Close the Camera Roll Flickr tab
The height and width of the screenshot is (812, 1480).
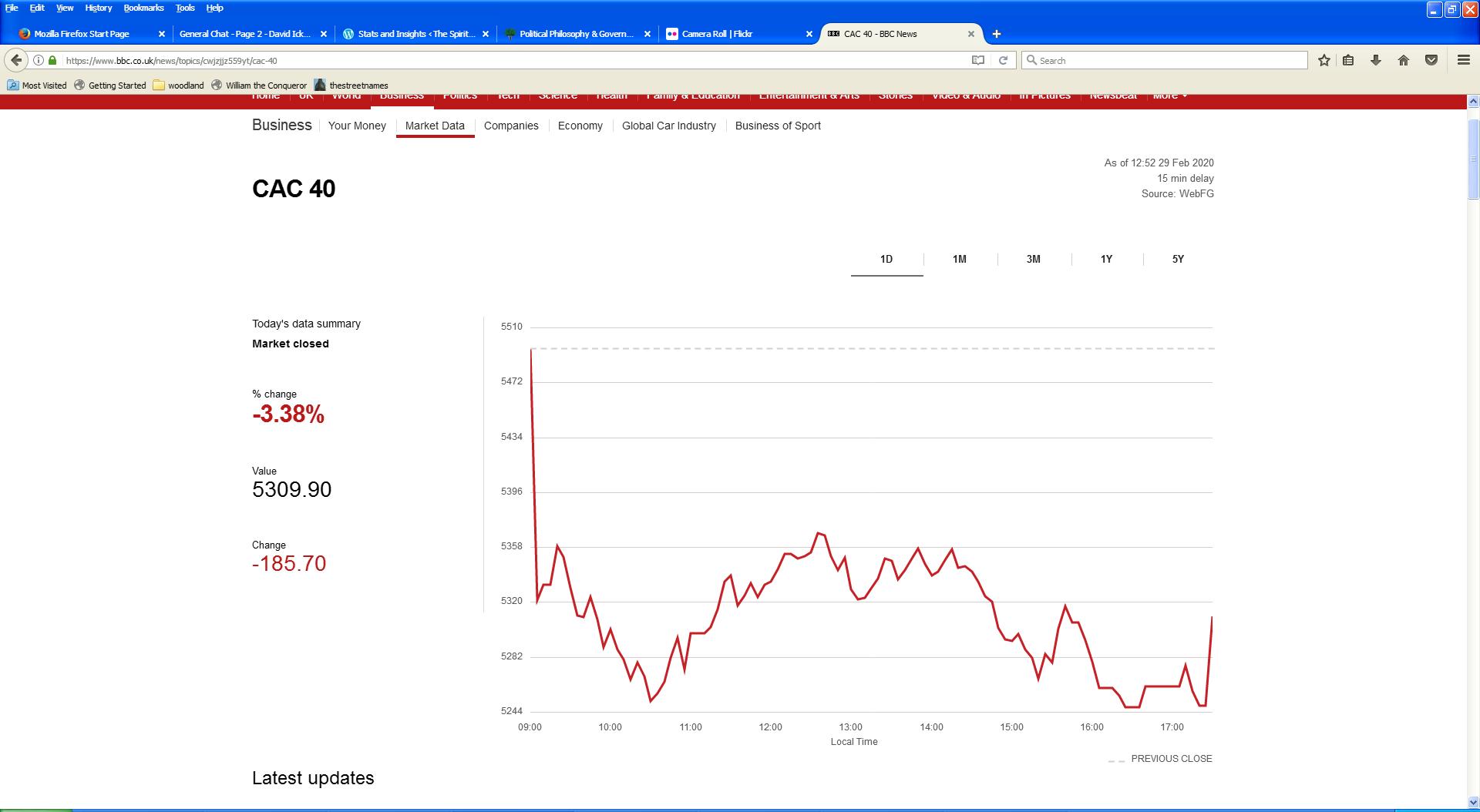pos(809,34)
